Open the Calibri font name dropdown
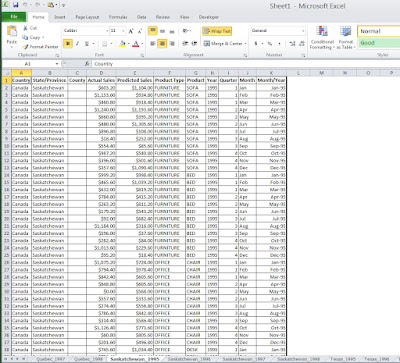The image size is (400, 363). tap(107, 31)
